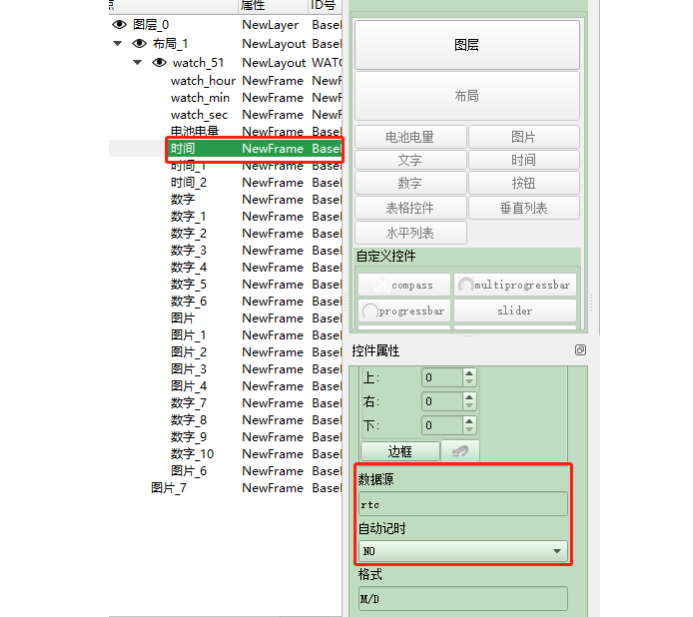This screenshot has width=693, height=617.
Task: Select the 数字 tree row
Action: (225, 199)
